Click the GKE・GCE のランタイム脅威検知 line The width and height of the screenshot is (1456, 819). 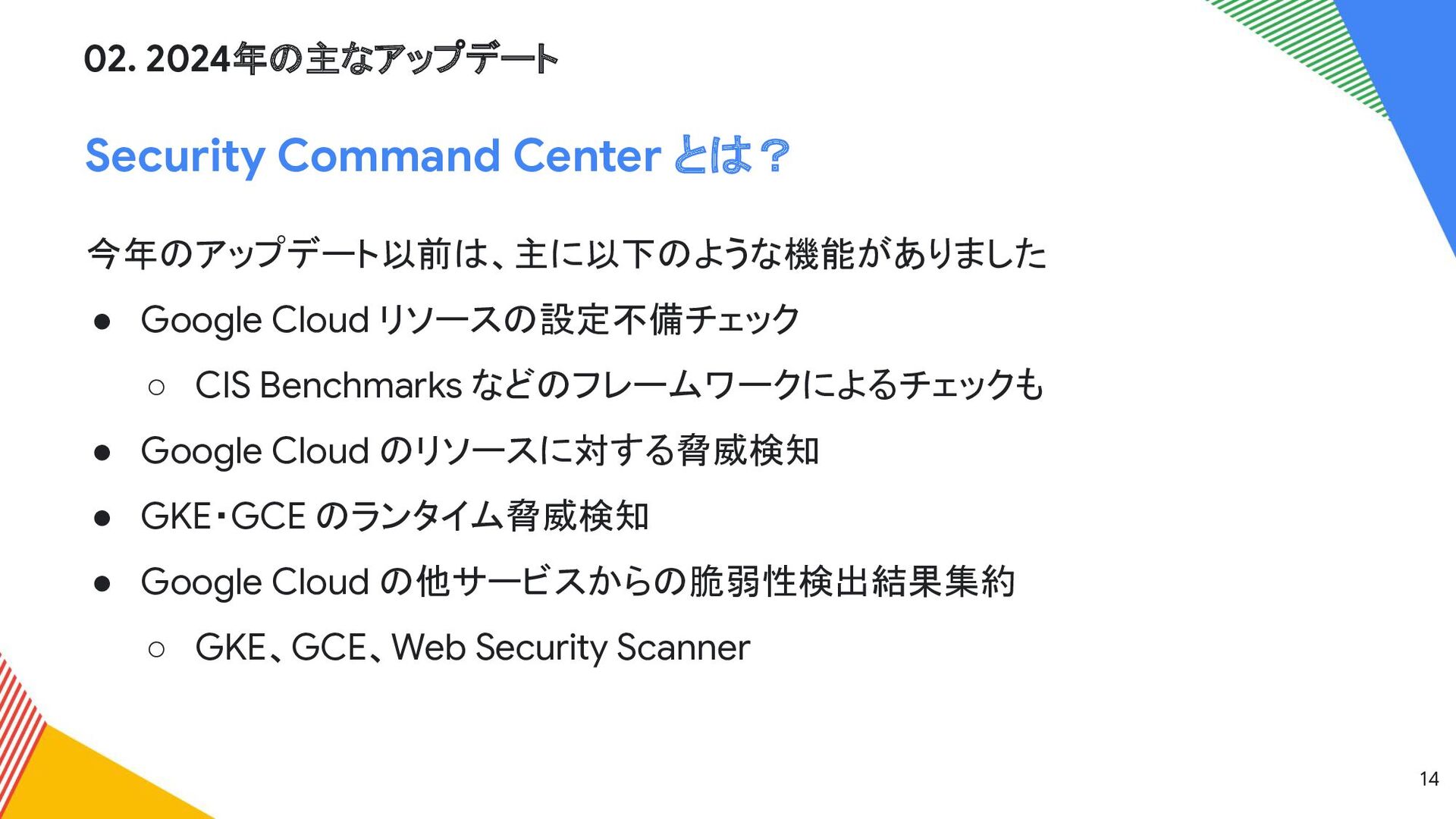click(x=395, y=516)
